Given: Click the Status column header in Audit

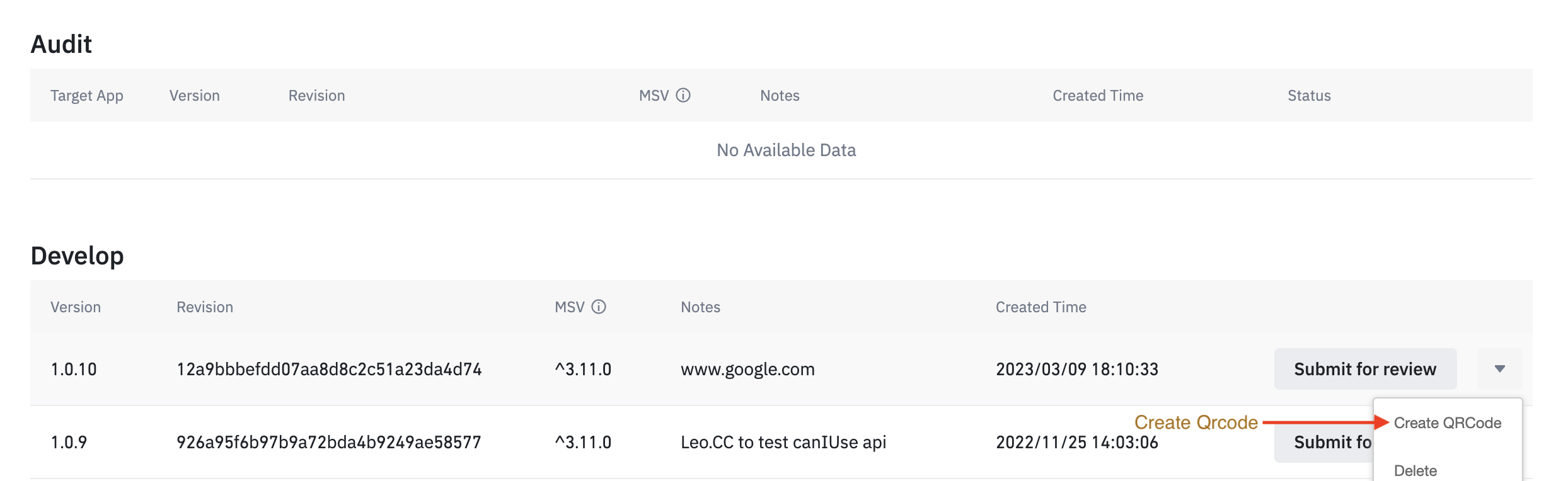Looking at the screenshot, I should 1309,96.
